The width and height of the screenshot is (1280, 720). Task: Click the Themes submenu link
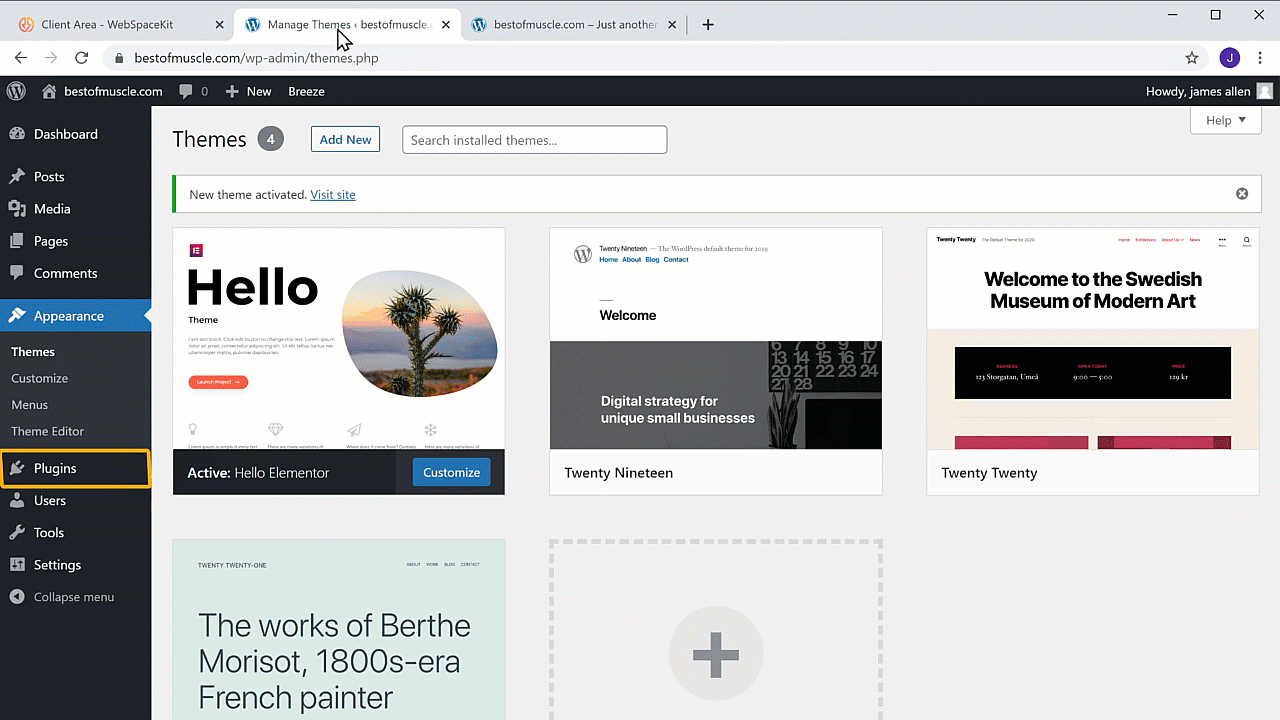pos(33,352)
